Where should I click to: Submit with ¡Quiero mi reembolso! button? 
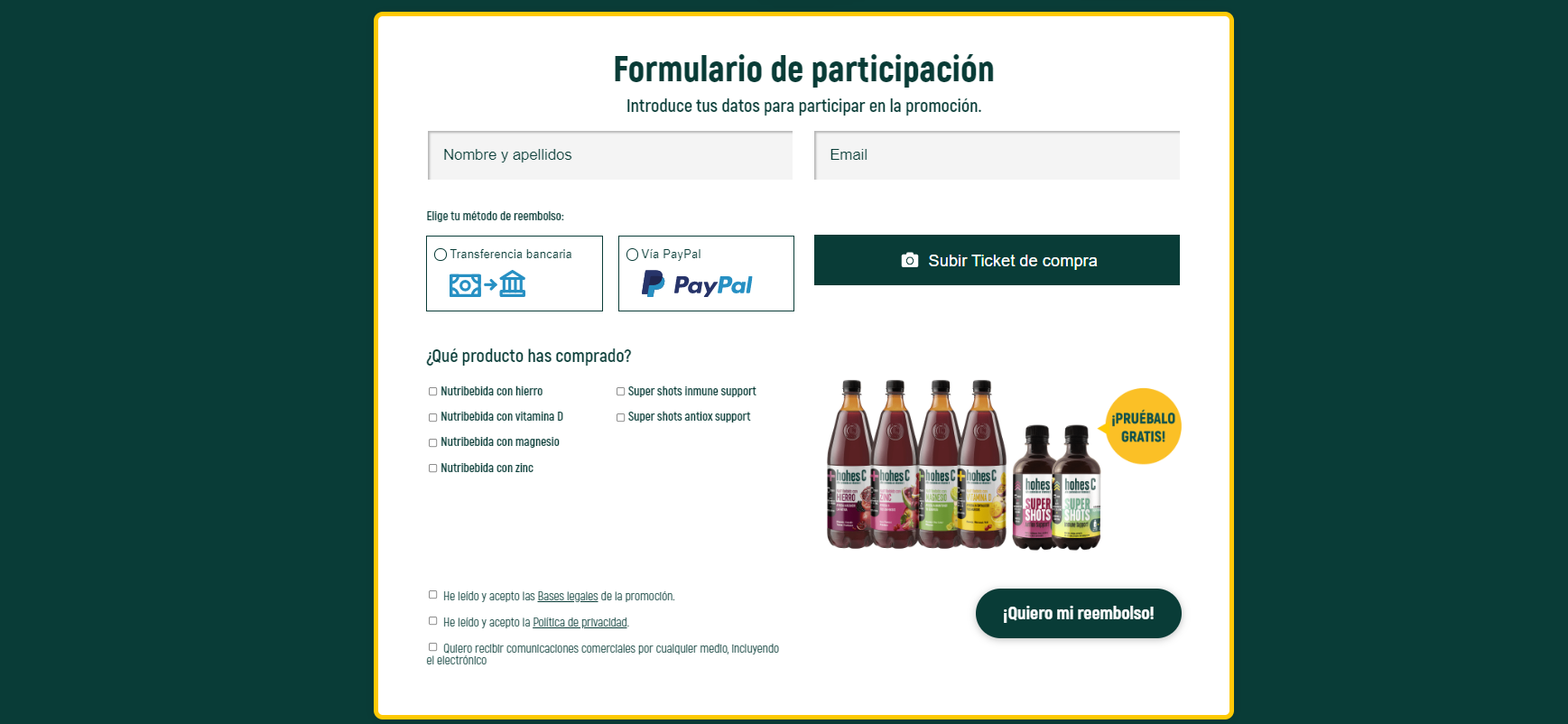1078,614
